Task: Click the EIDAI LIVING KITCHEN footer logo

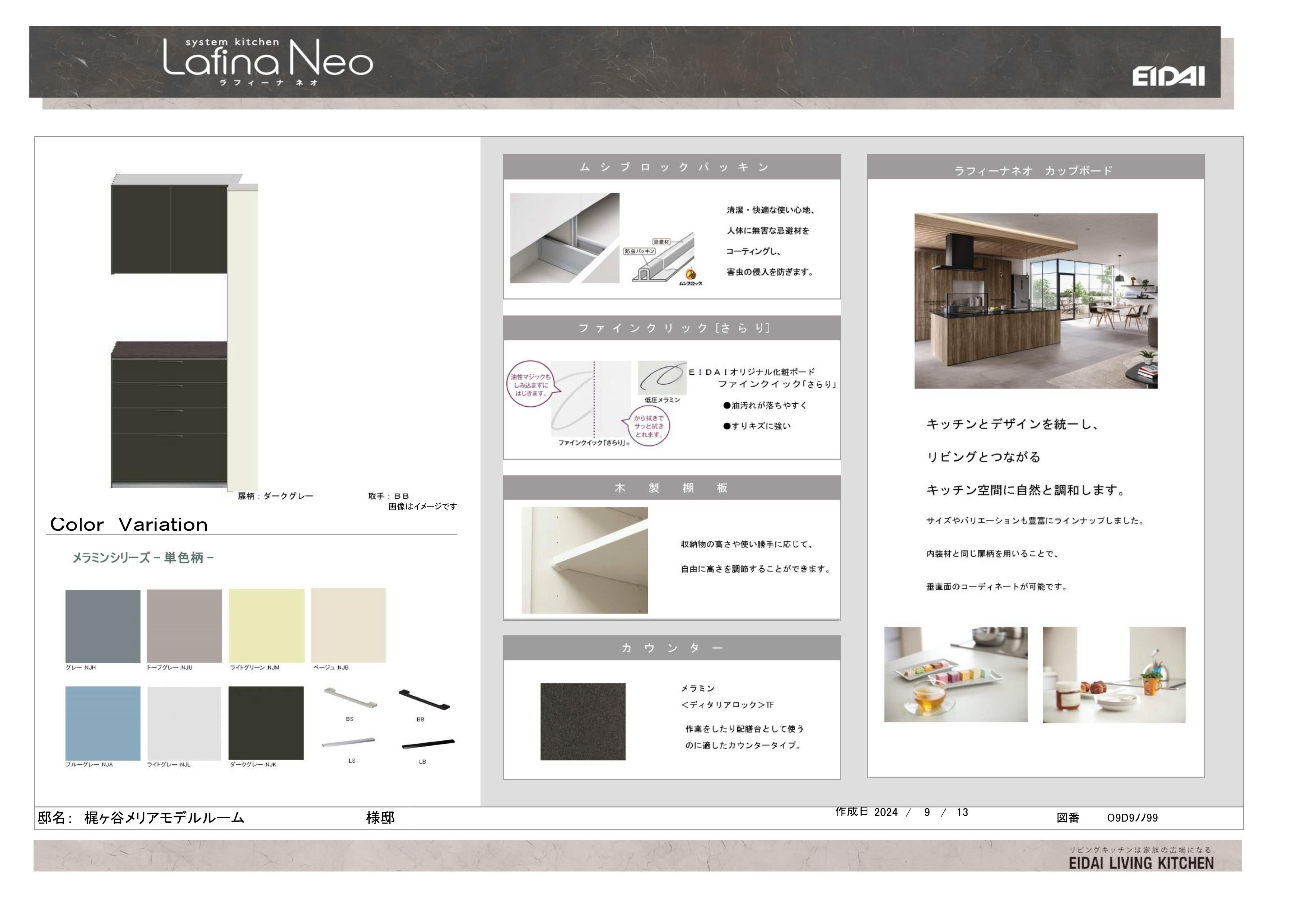Action: click(x=1141, y=863)
